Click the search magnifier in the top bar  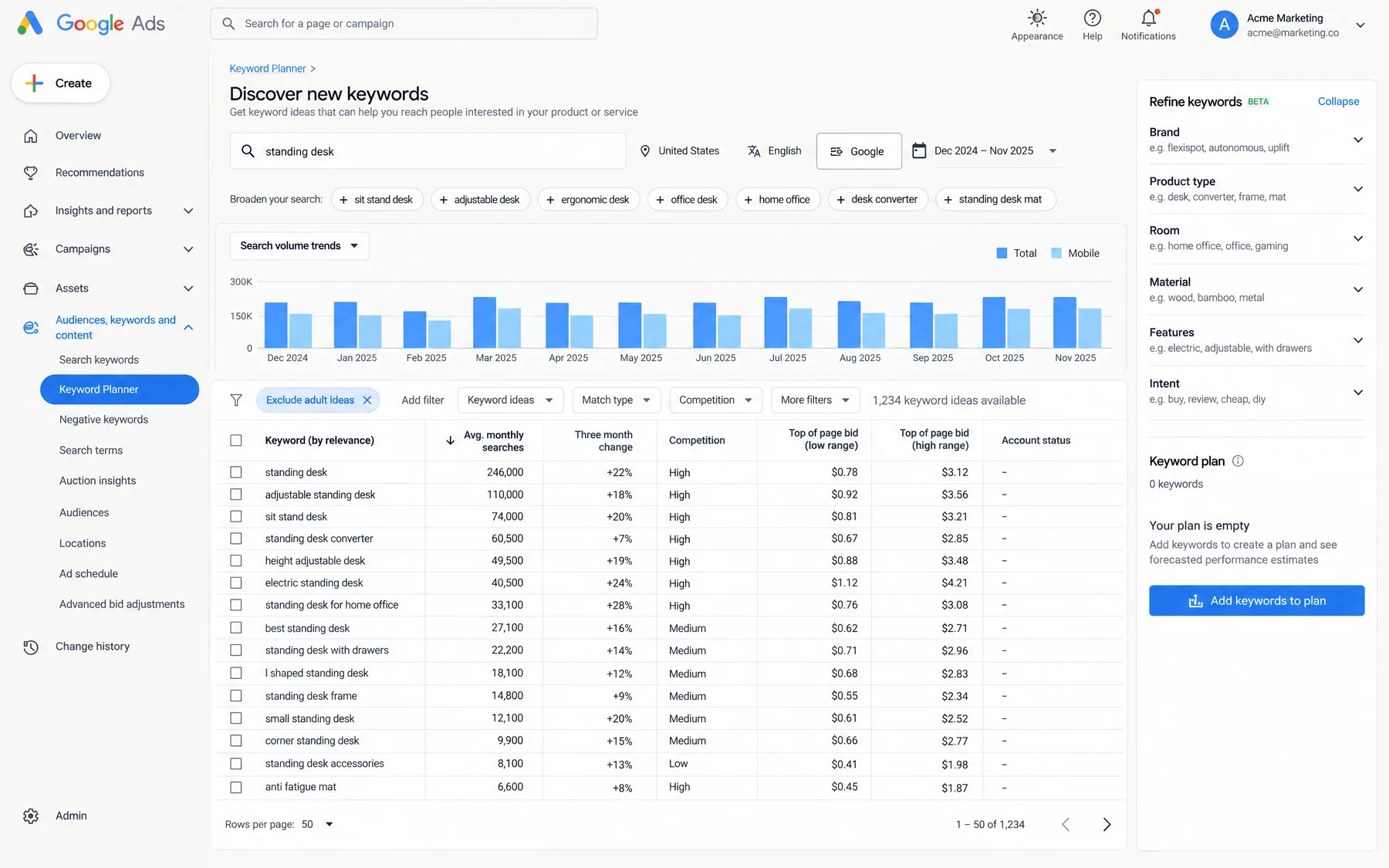click(x=228, y=24)
